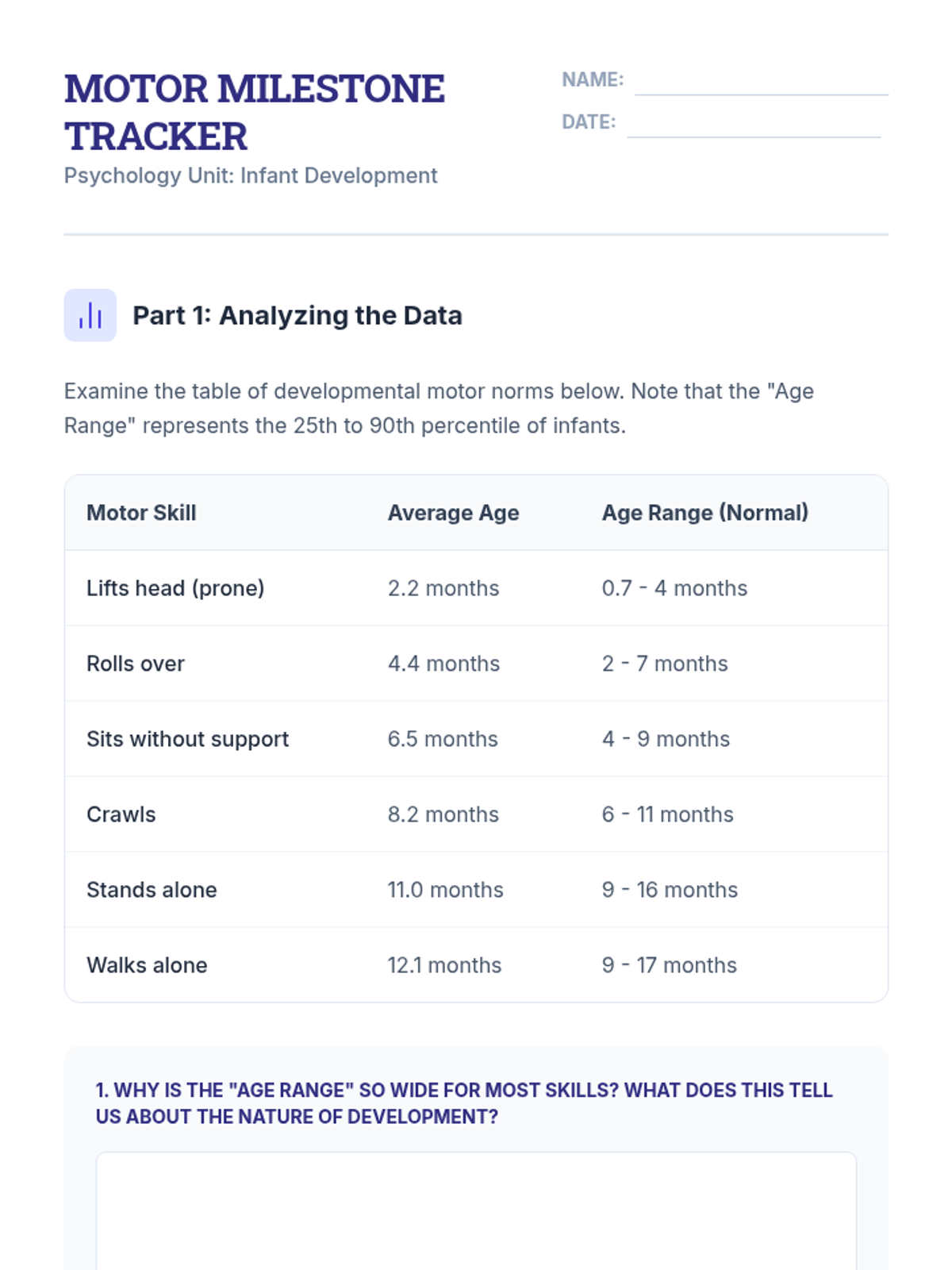952x1270 pixels.
Task: Select the Walks alone row label
Action: point(147,965)
